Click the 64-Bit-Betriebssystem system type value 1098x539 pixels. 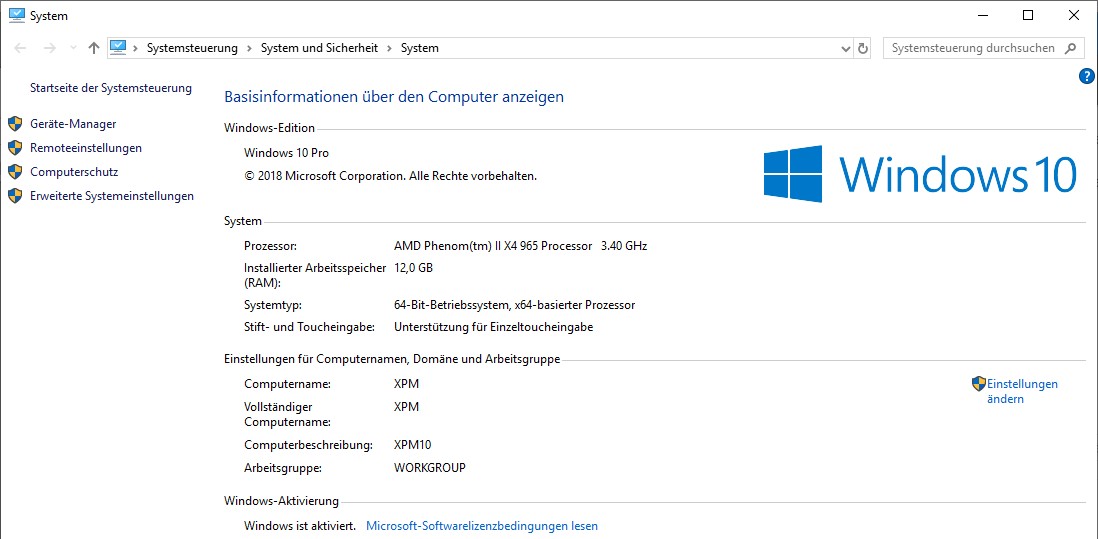pos(515,305)
